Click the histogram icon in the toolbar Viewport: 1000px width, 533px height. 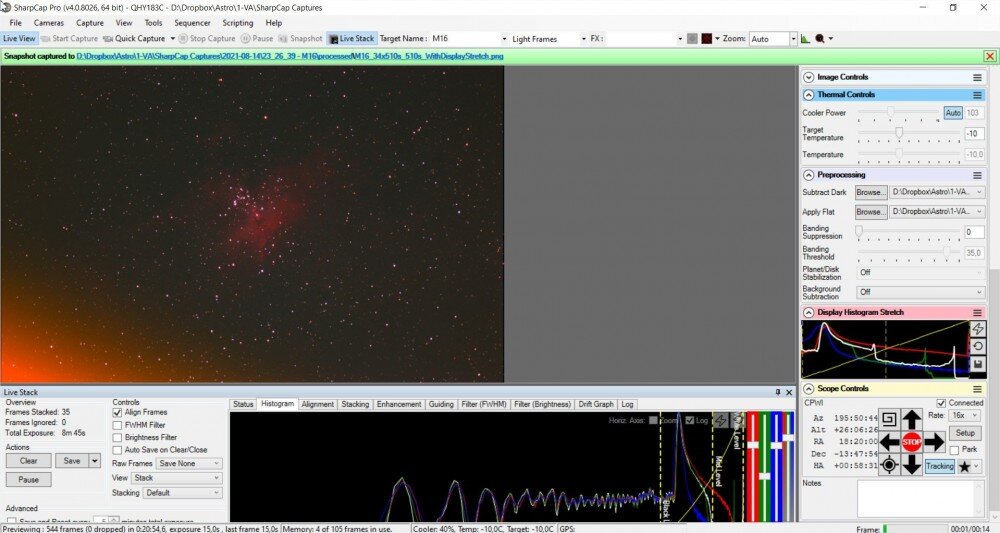(x=805, y=39)
